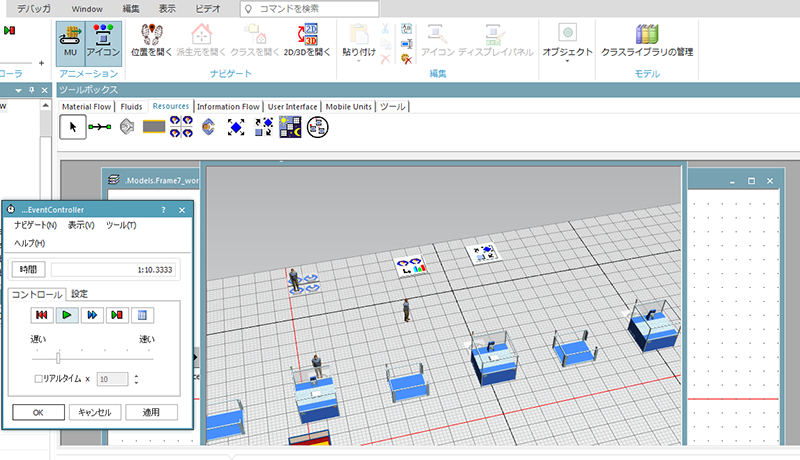Click the pin icon on side panel
Image resolution: width=800 pixels, height=460 pixels.
[32, 90]
